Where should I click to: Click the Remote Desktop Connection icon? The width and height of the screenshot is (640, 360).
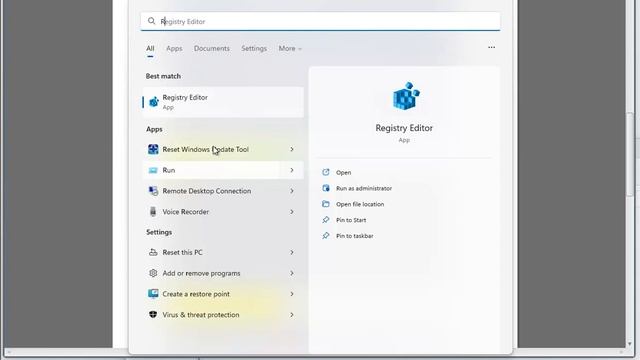pos(153,191)
